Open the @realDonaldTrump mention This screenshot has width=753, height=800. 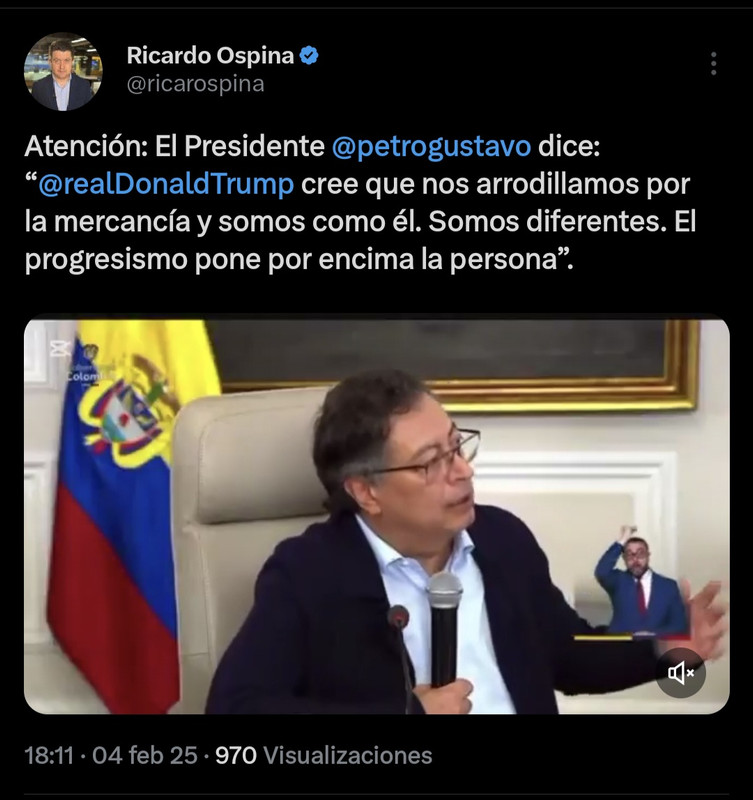pos(166,184)
